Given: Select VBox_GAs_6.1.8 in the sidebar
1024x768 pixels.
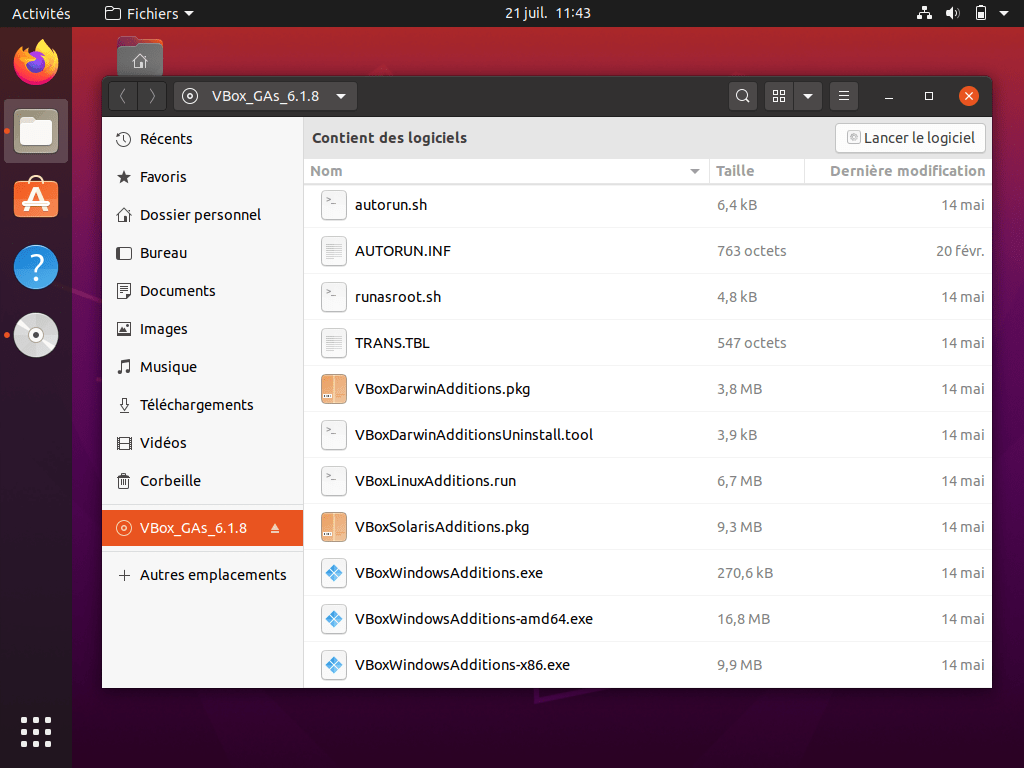Looking at the screenshot, I should (202, 528).
